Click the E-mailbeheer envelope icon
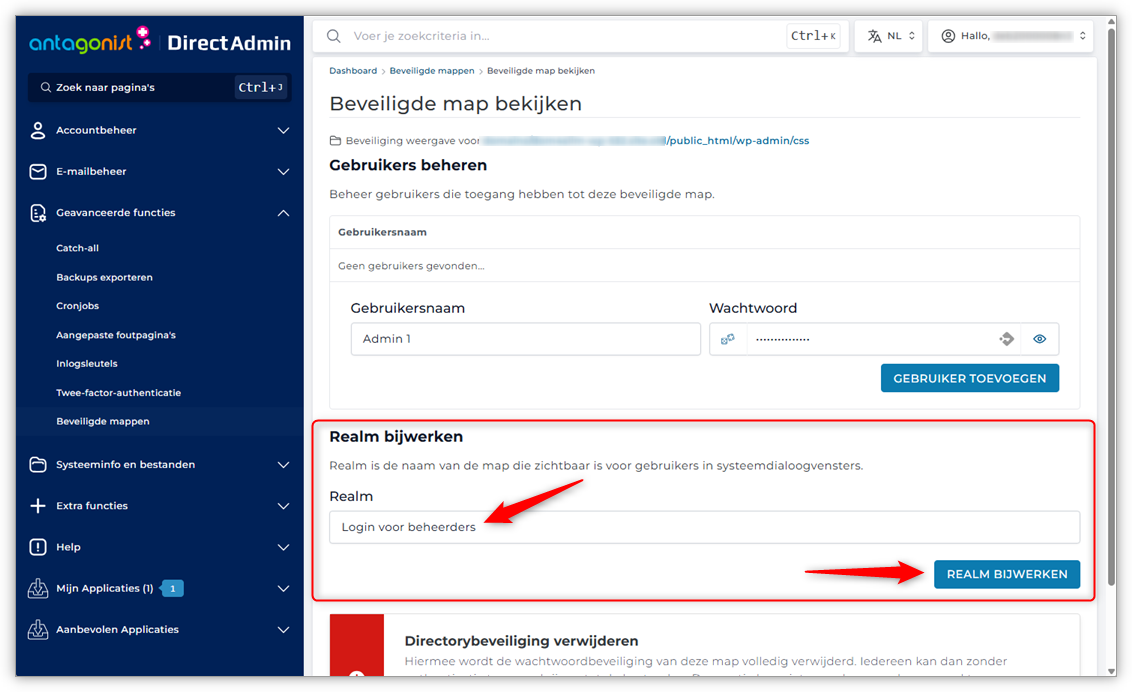The height and width of the screenshot is (692, 1132). click(x=38, y=171)
